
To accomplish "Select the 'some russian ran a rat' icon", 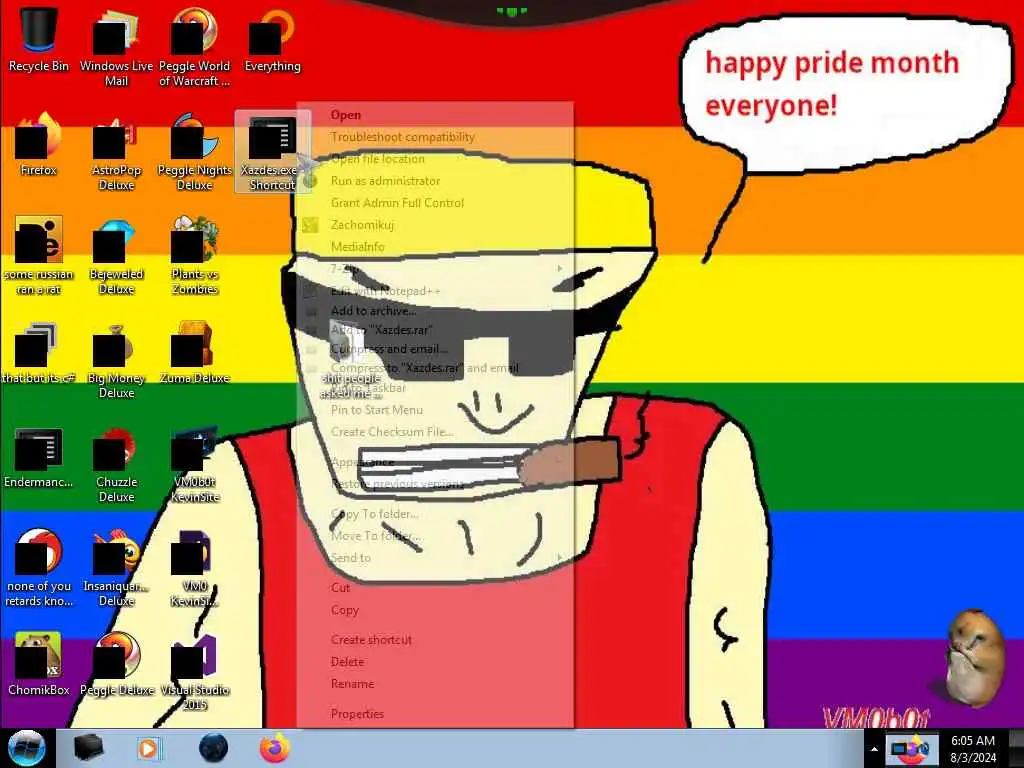I will coord(39,256).
